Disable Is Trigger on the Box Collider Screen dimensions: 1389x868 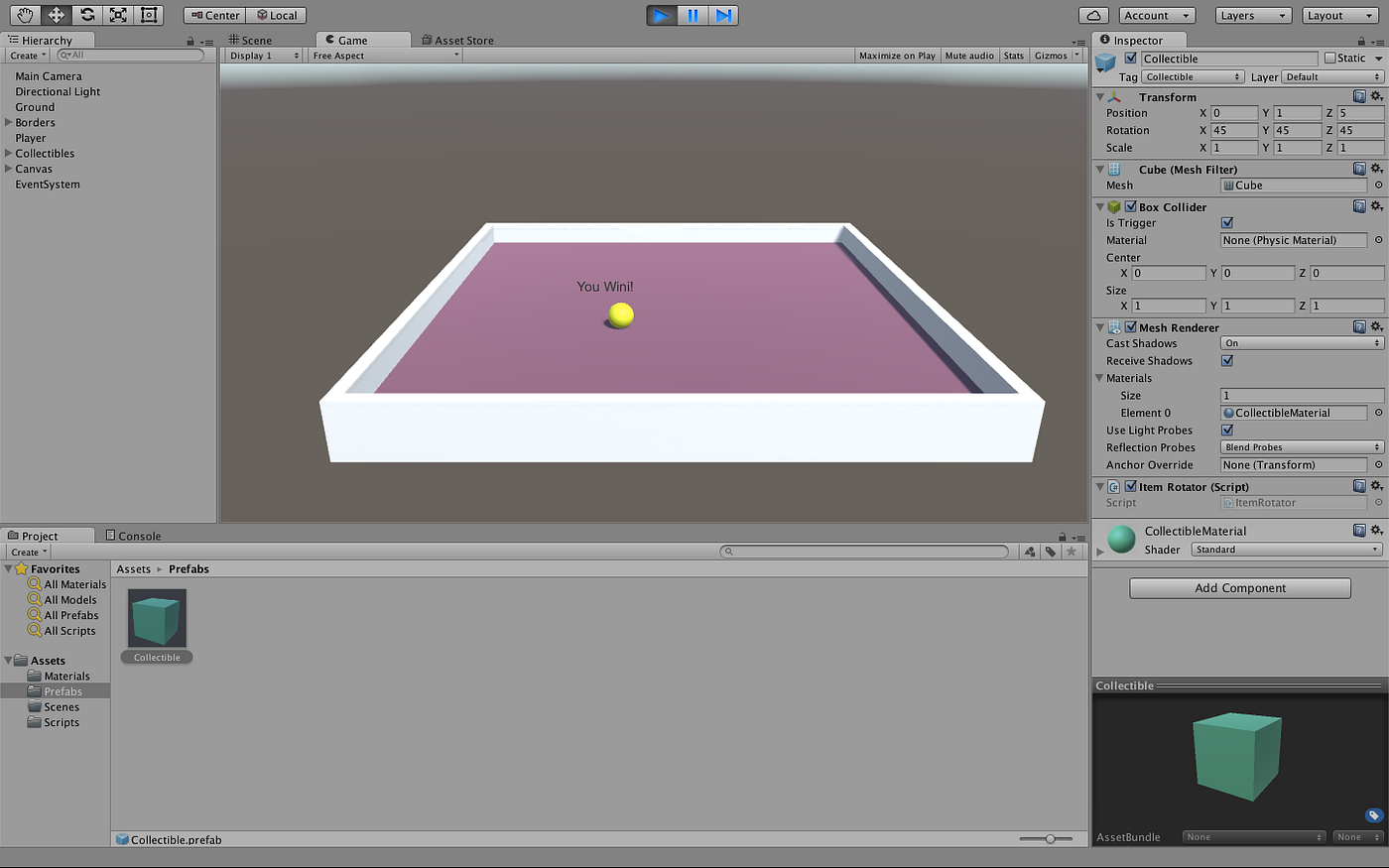[x=1227, y=222]
